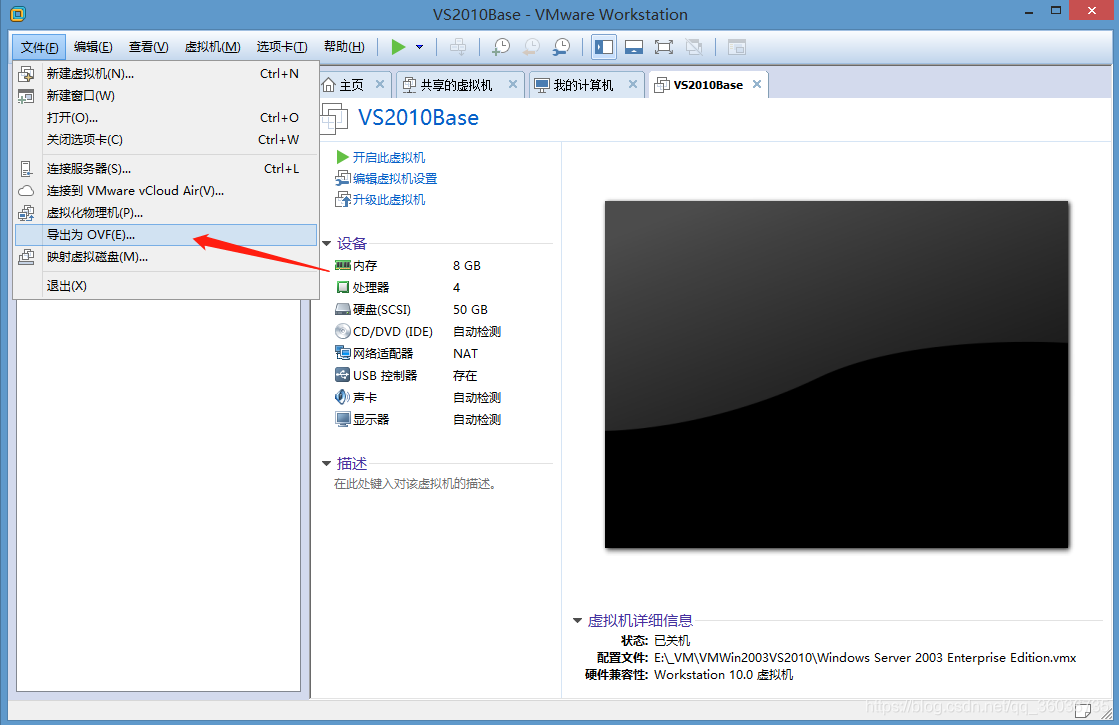Click the Unity mode toolbar icon
Viewport: 1119px width, 725px height.
694,47
